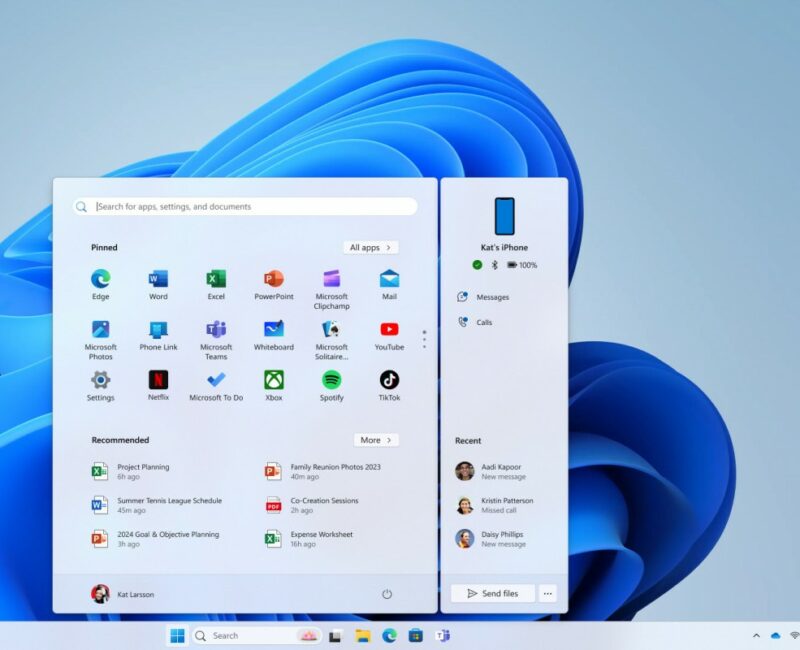The height and width of the screenshot is (650, 800).
Task: Open Edge from the Pinned apps
Action: pos(101,285)
